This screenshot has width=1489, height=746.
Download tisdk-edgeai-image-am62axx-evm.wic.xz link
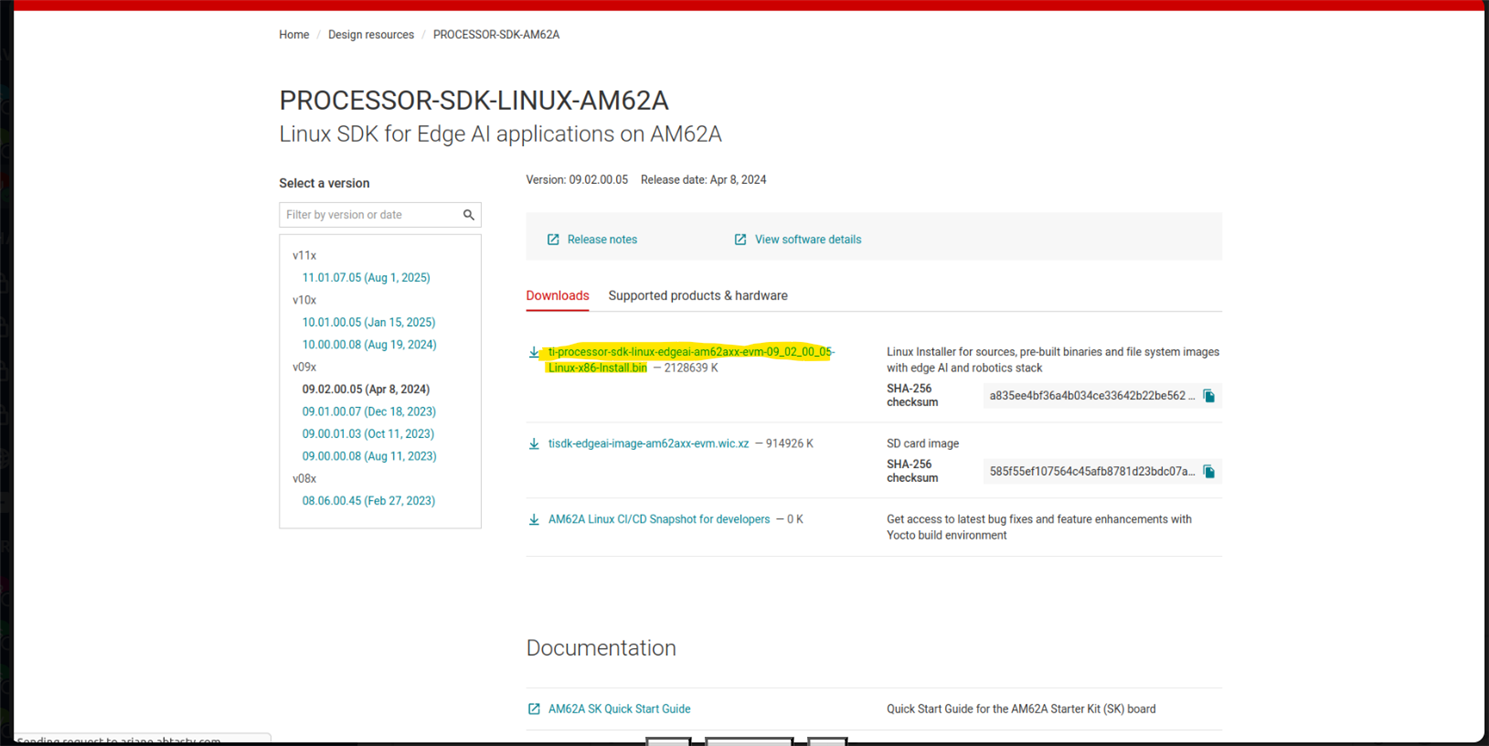[648, 444]
